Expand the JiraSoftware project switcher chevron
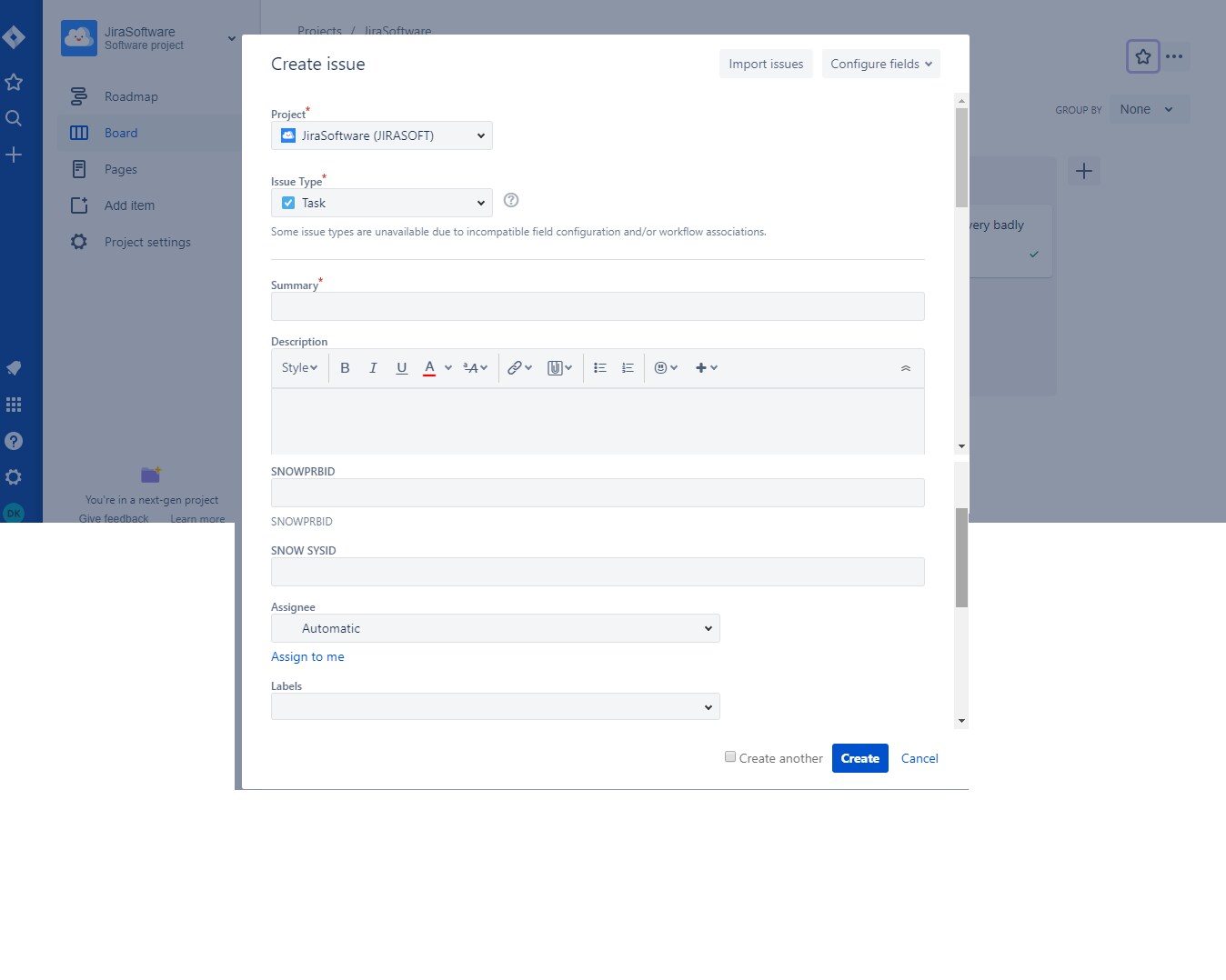Image resolution: width=1226 pixels, height=980 pixels. tap(232, 38)
